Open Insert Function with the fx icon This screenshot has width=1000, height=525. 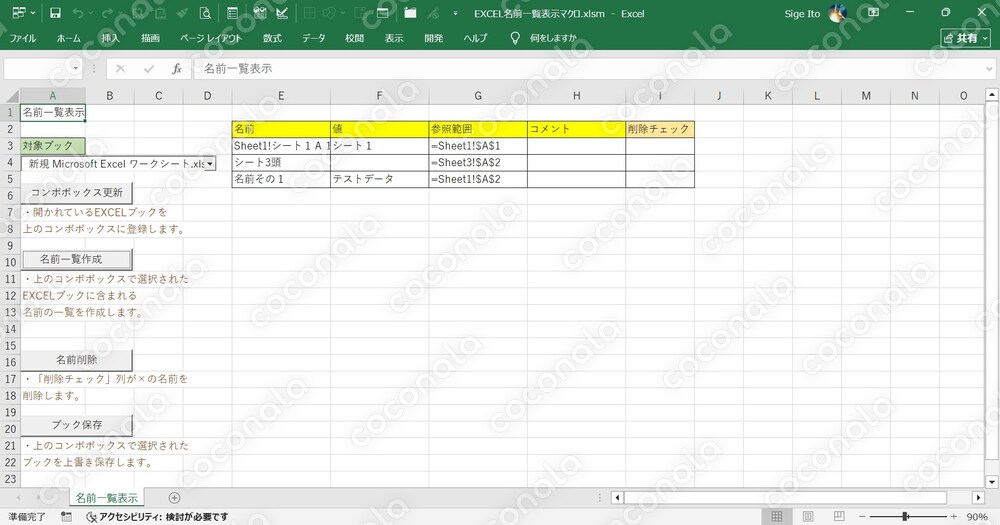tap(177, 68)
